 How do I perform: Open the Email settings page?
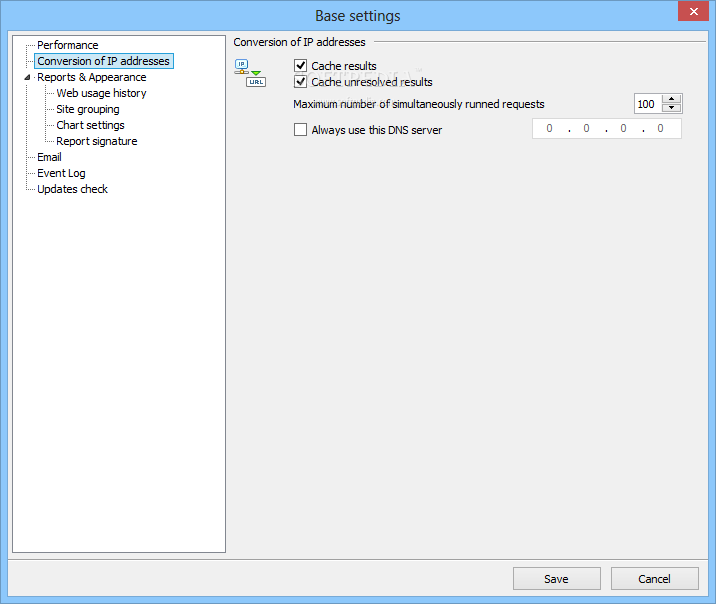point(49,157)
